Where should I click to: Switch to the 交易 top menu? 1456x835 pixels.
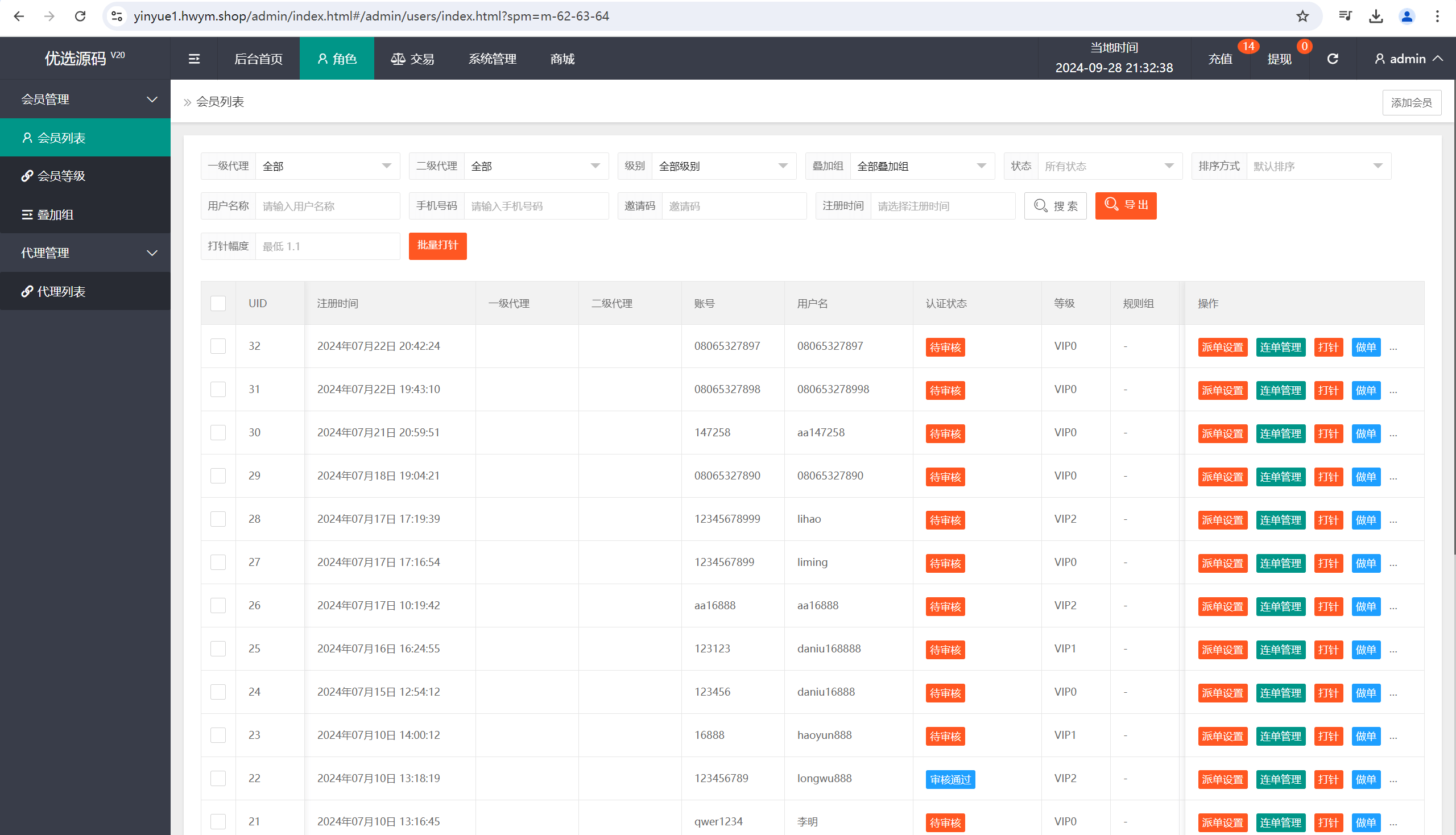click(x=412, y=59)
